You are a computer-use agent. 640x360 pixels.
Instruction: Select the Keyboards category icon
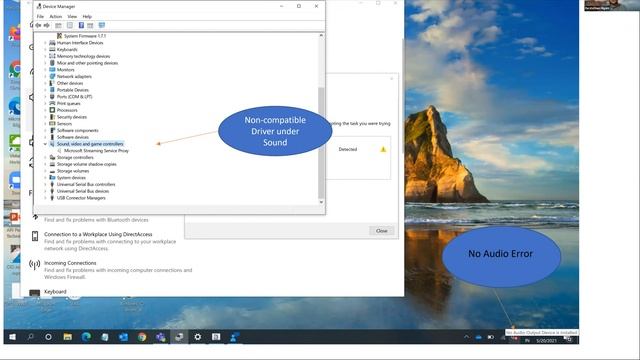coord(52,49)
